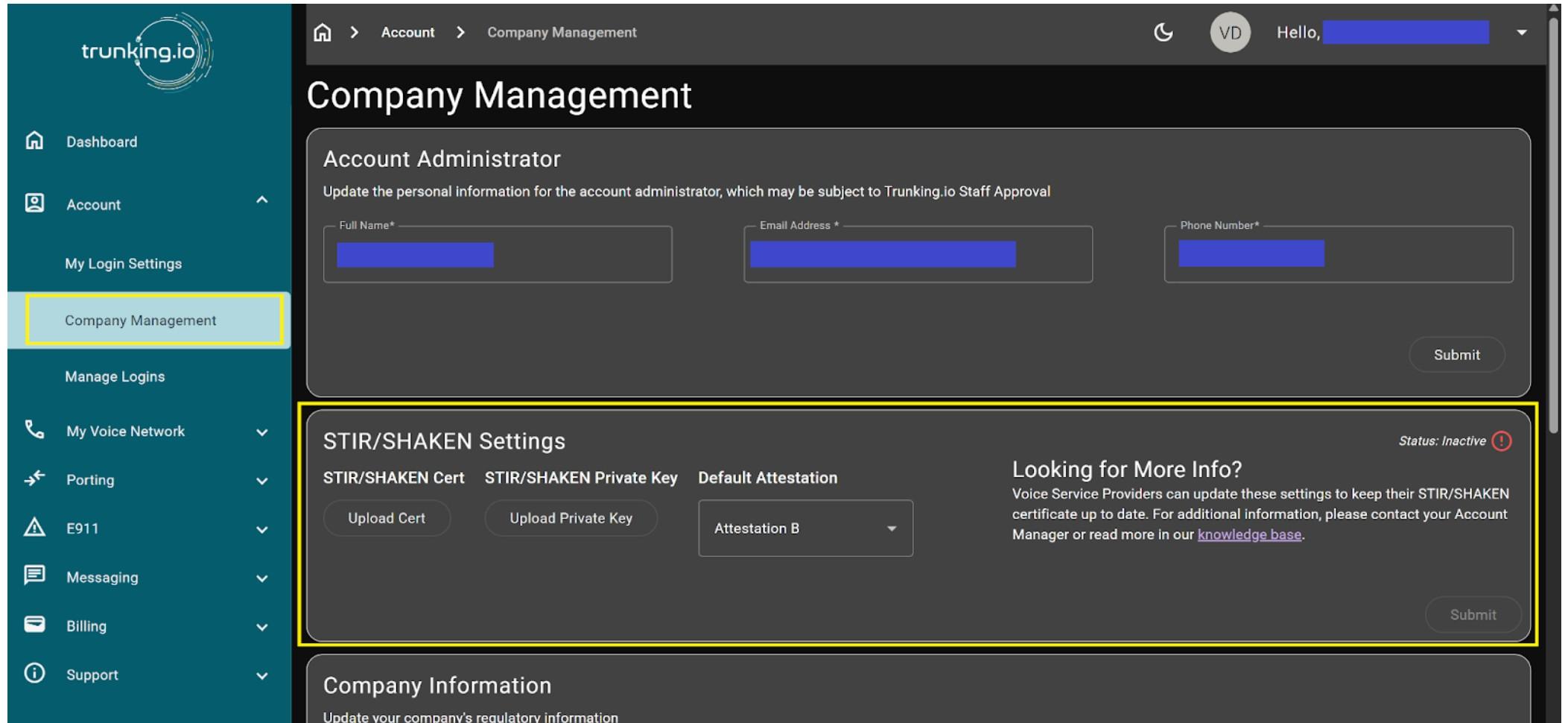Image resolution: width=1568 pixels, height=723 pixels.
Task: Toggle dark mode moon icon
Action: (1163, 33)
